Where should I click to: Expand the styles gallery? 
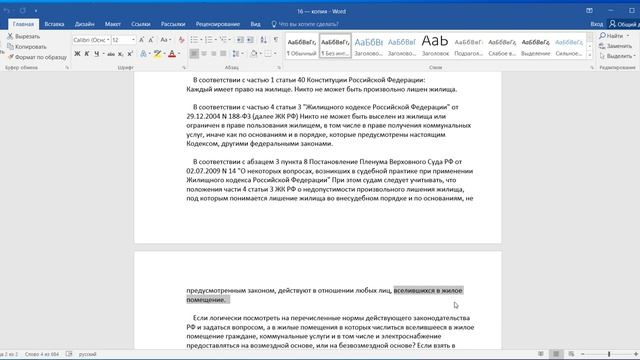(x=590, y=56)
